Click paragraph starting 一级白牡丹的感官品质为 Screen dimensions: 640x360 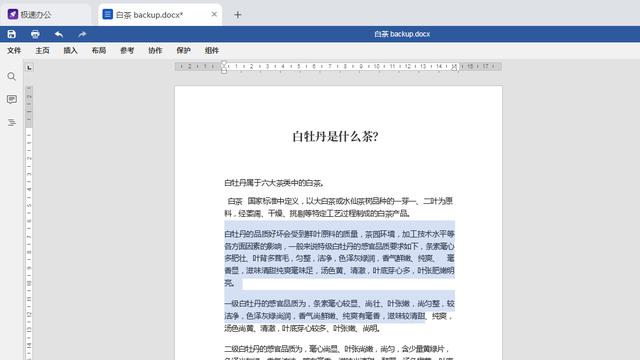point(339,316)
